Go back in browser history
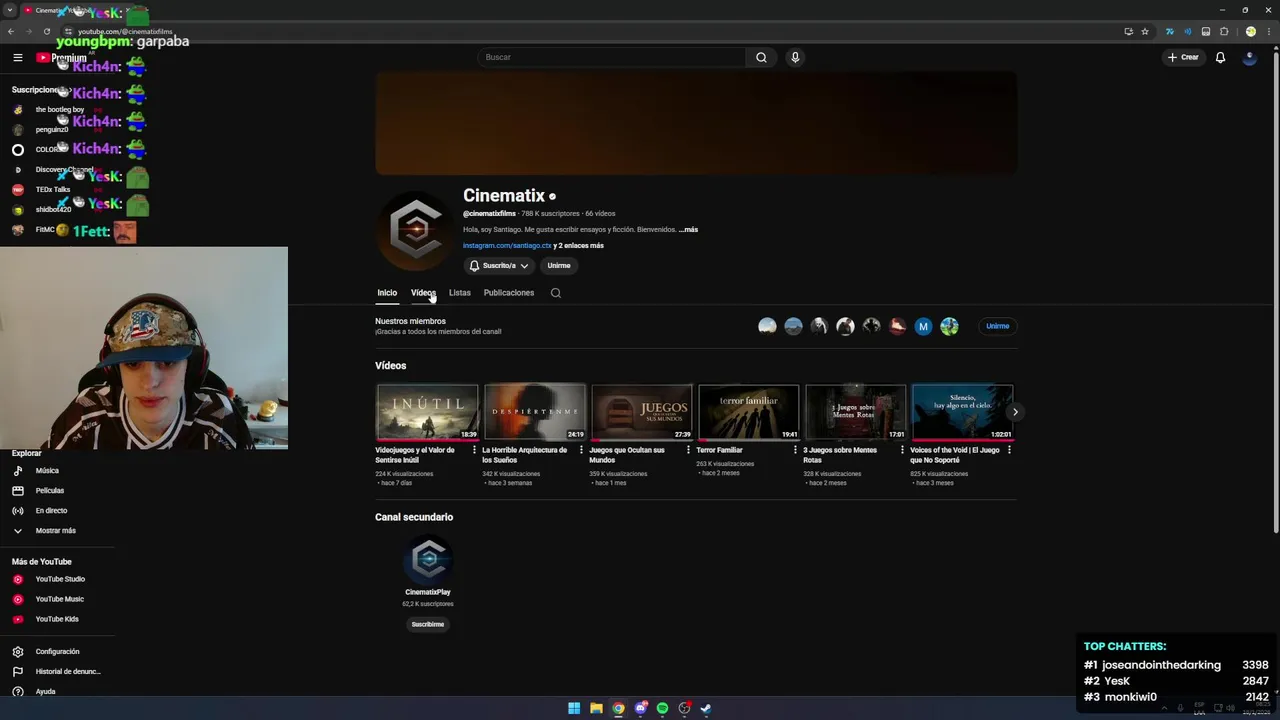Image resolution: width=1280 pixels, height=720 pixels. point(11,31)
